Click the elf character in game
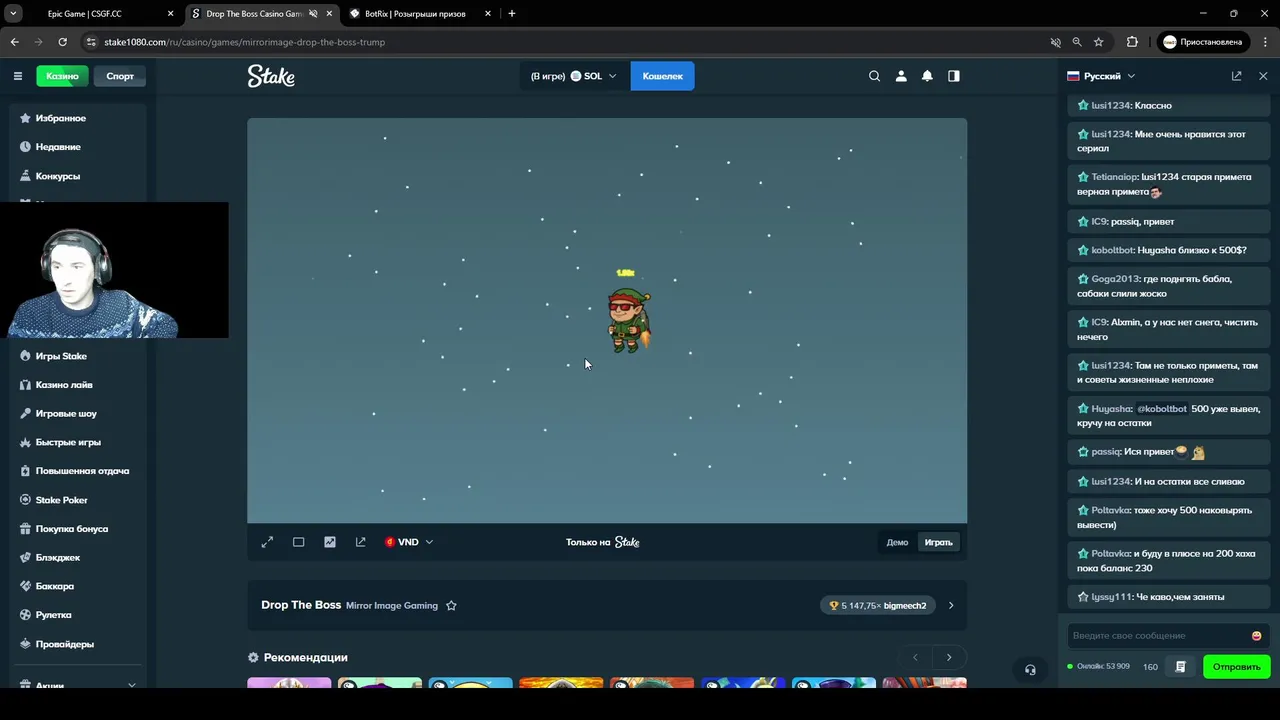The height and width of the screenshot is (720, 1280). (629, 320)
